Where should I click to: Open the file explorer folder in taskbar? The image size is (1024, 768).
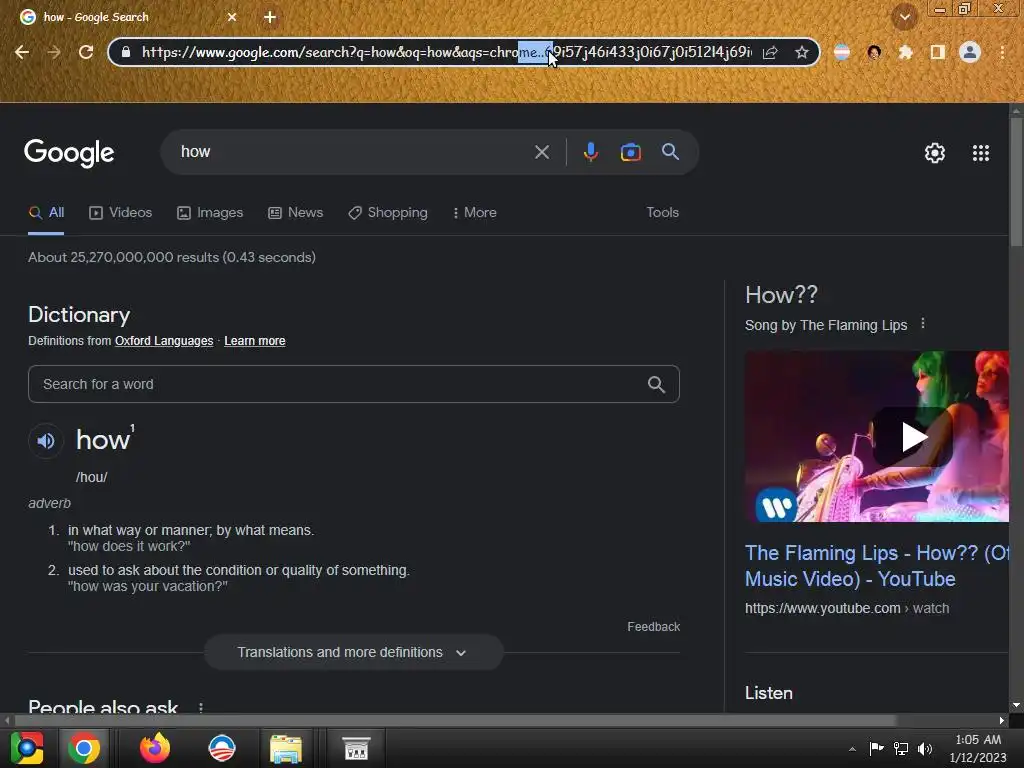coord(286,748)
